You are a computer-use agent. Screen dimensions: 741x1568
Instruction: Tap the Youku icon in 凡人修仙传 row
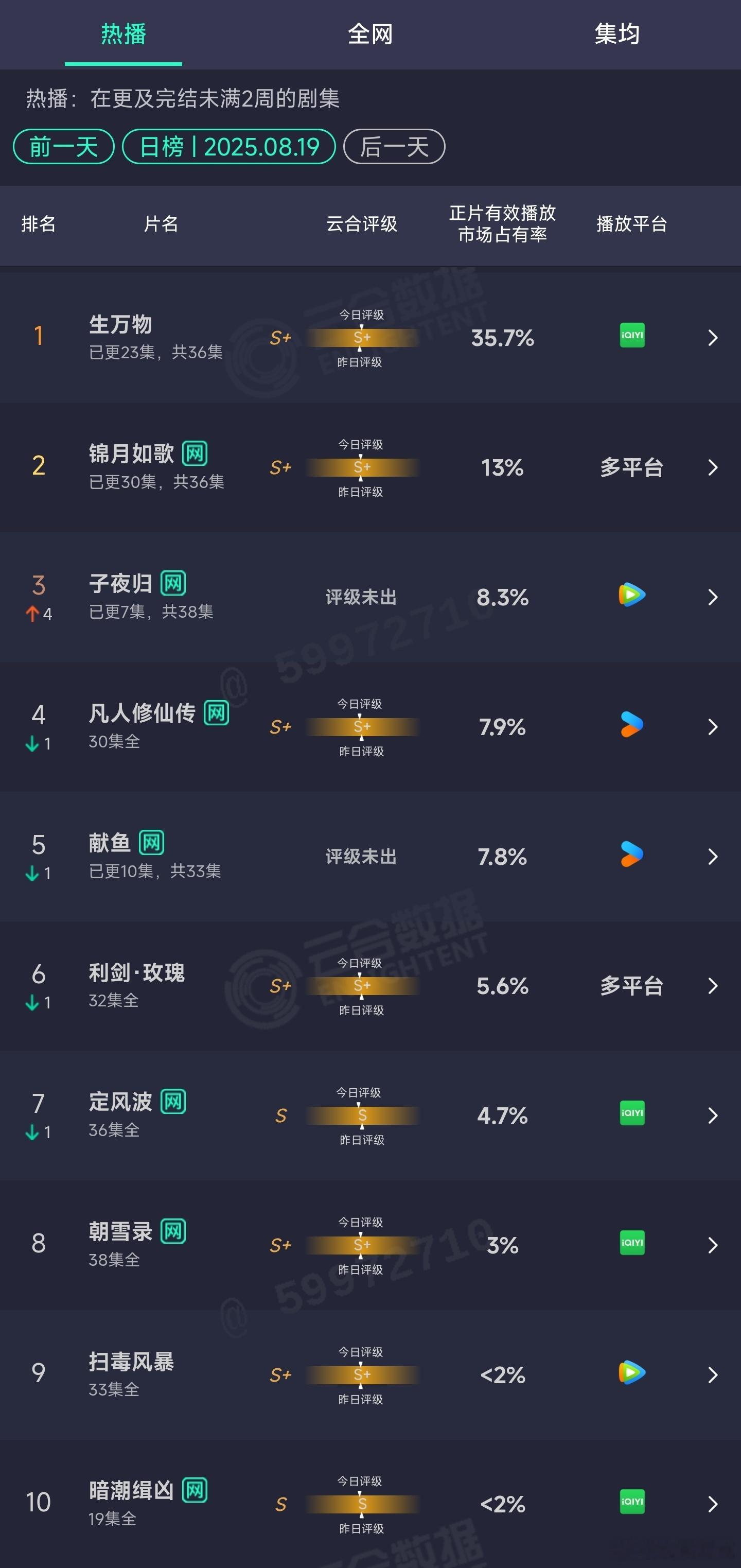tap(631, 724)
